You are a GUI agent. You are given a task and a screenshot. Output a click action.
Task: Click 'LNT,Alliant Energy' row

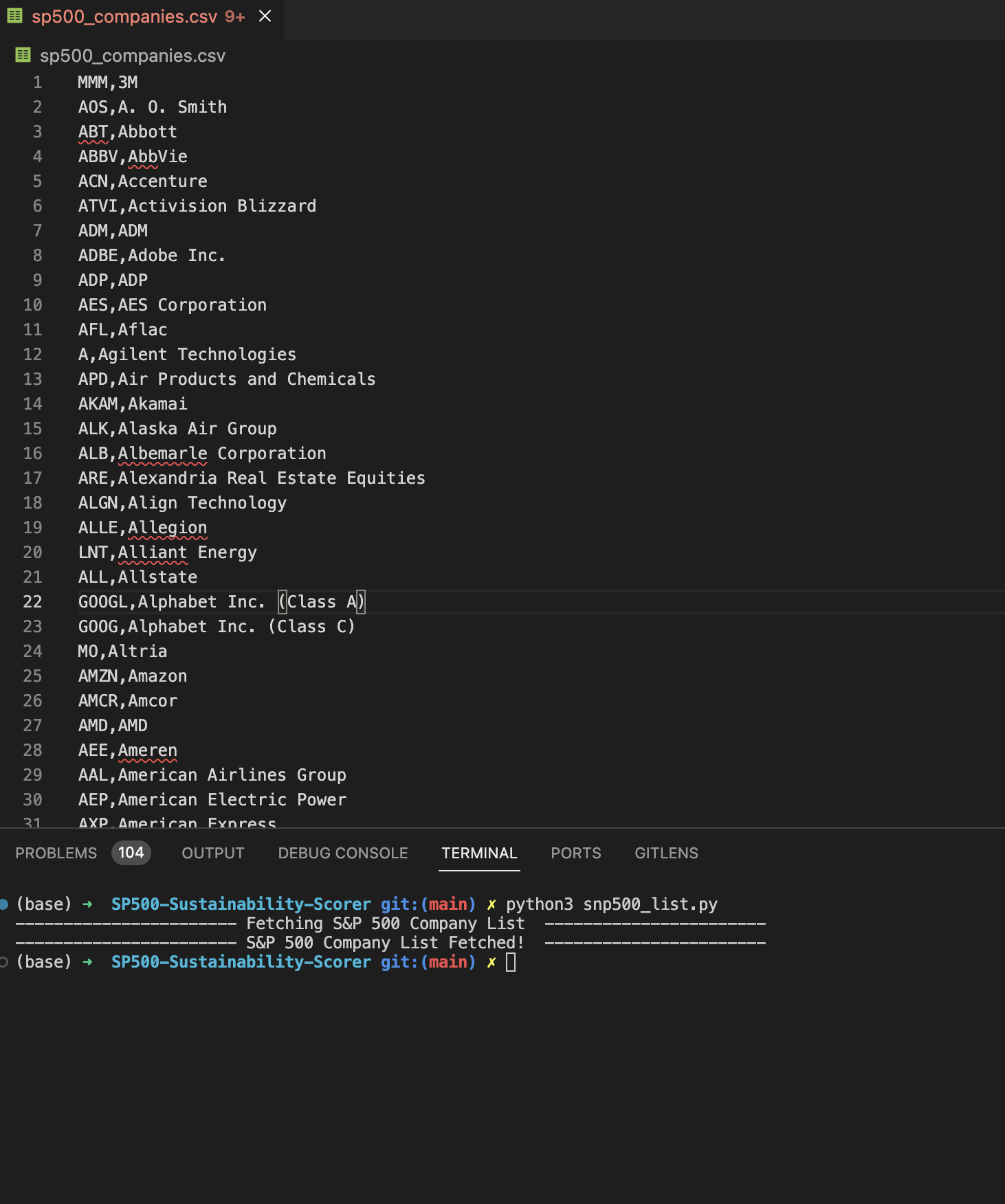point(168,553)
